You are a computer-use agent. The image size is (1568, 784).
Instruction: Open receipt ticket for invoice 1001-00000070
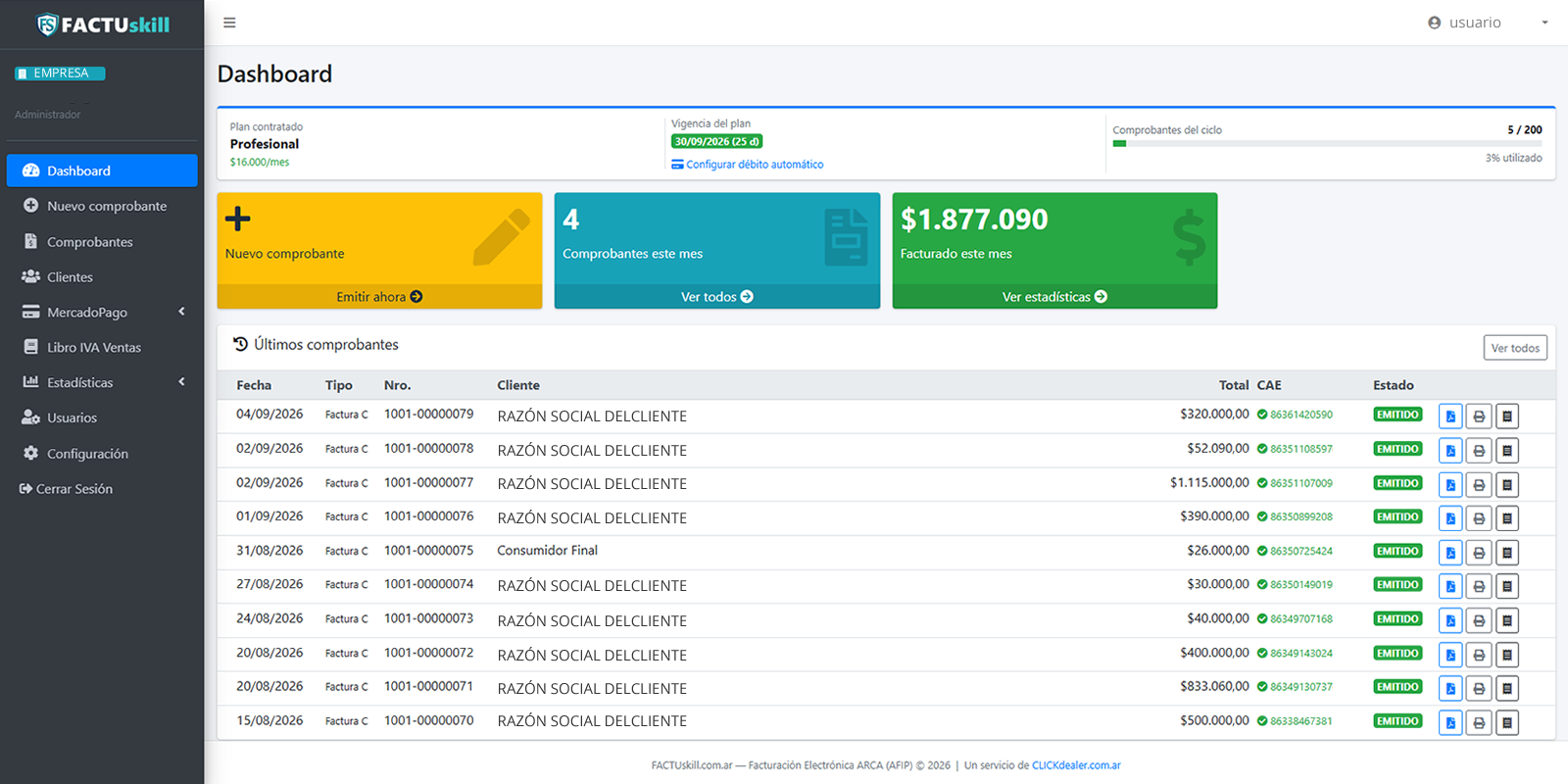(x=1507, y=722)
